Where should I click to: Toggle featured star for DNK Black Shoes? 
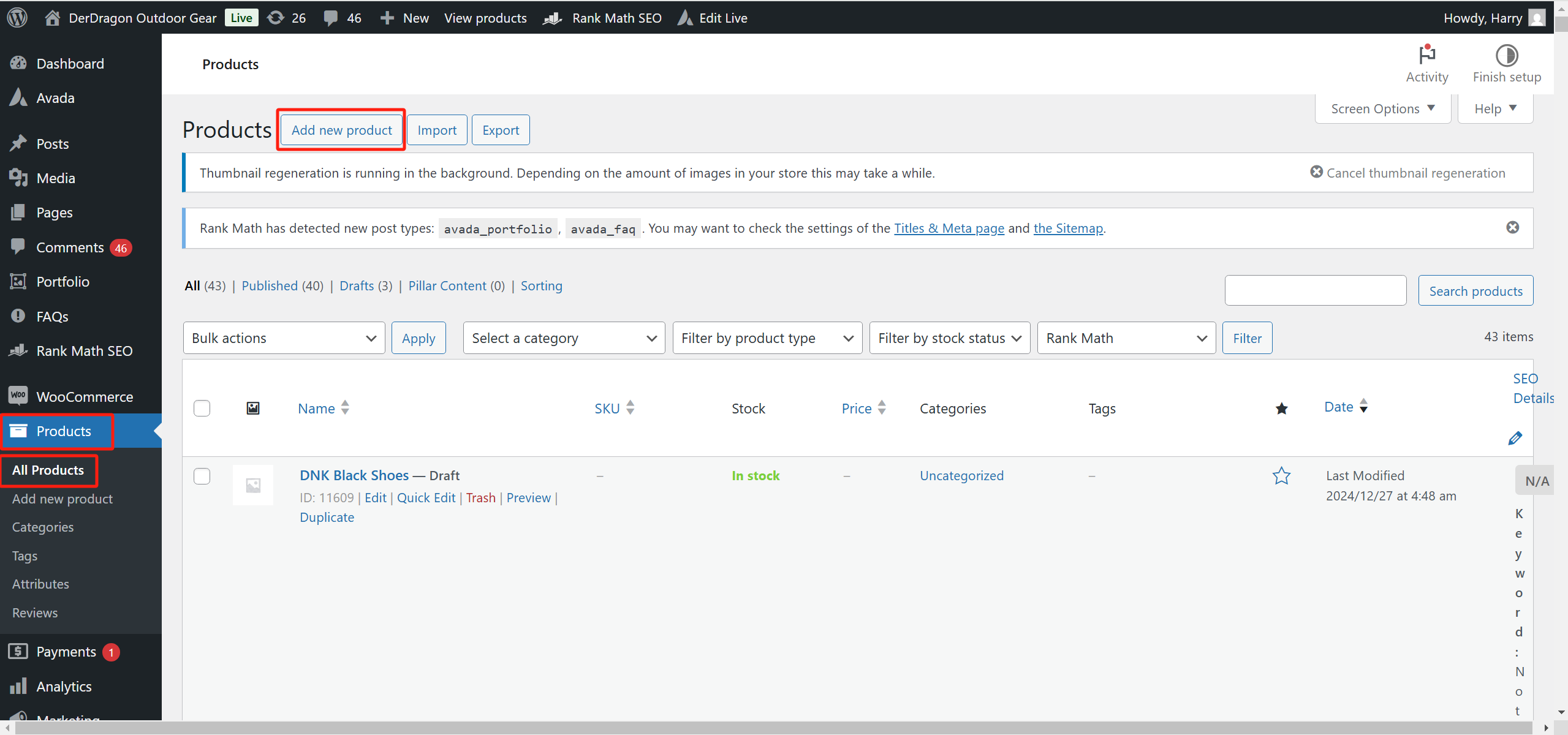[1281, 476]
